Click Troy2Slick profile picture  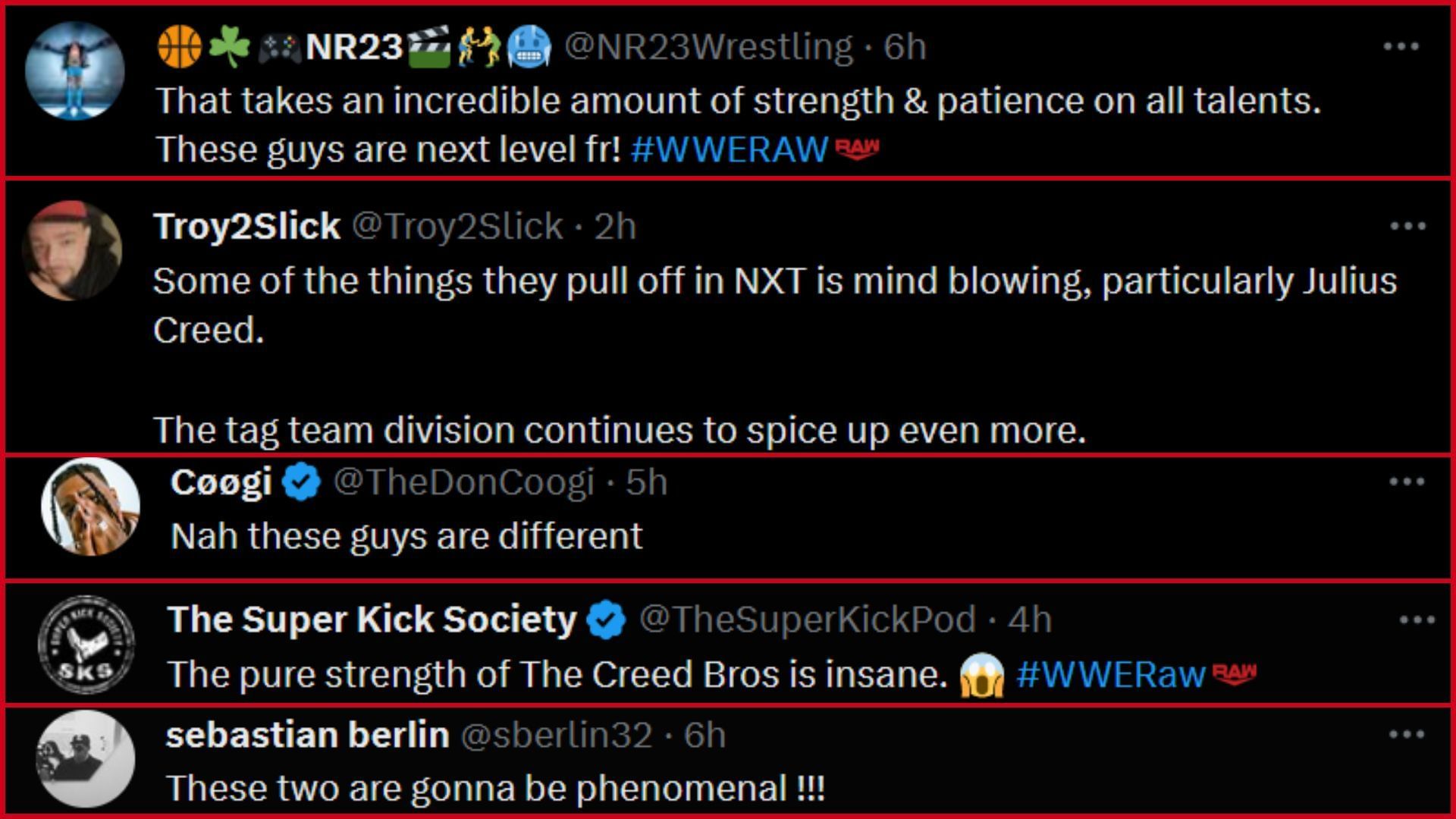pyautogui.click(x=72, y=249)
